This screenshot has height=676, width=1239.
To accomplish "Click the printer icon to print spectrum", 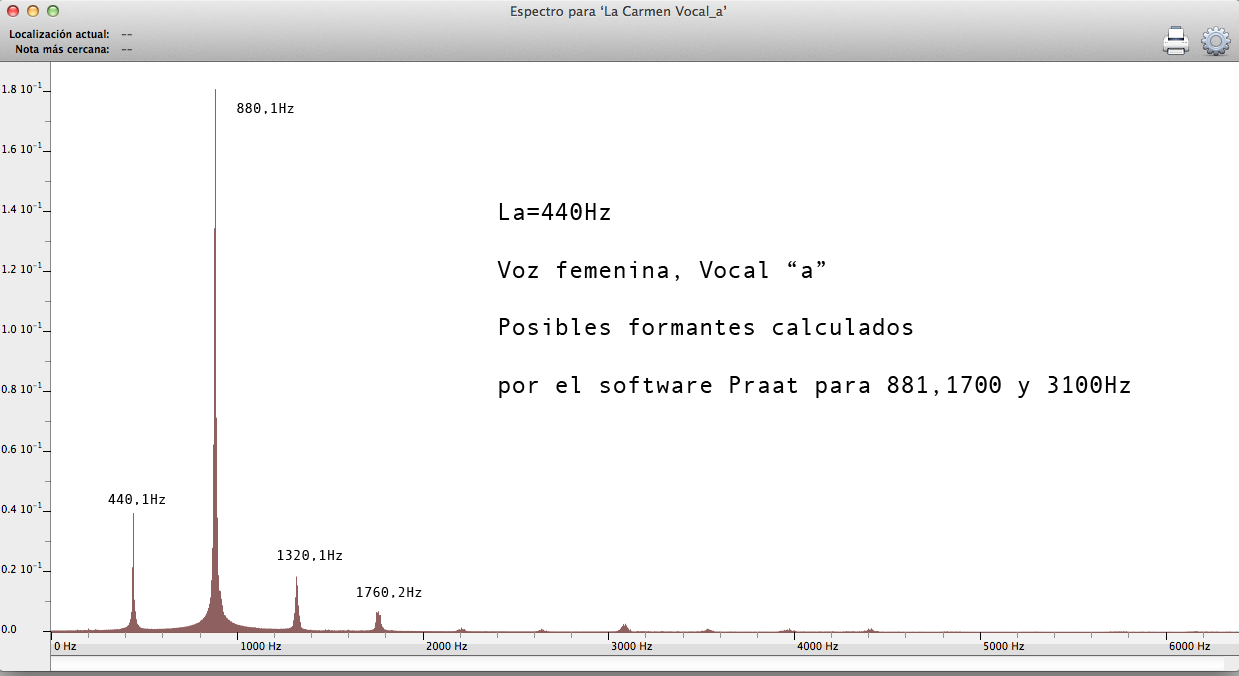I will point(1175,41).
